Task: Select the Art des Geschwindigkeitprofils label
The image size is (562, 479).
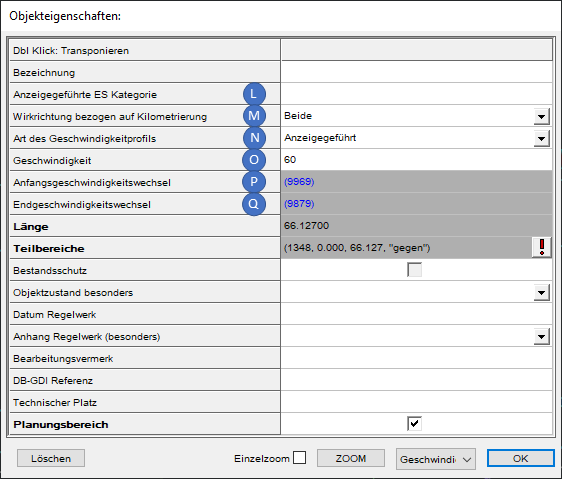Action: point(85,139)
